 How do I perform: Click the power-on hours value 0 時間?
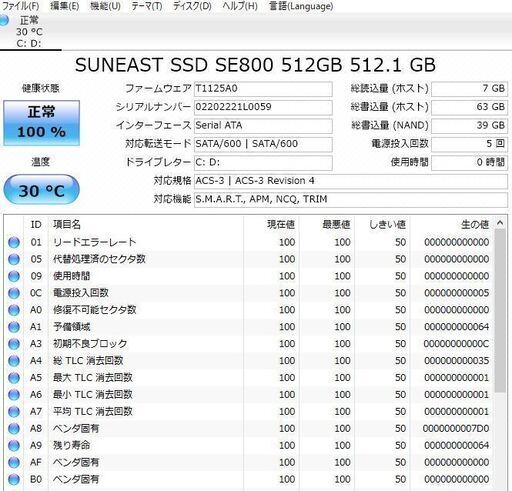[469, 162]
